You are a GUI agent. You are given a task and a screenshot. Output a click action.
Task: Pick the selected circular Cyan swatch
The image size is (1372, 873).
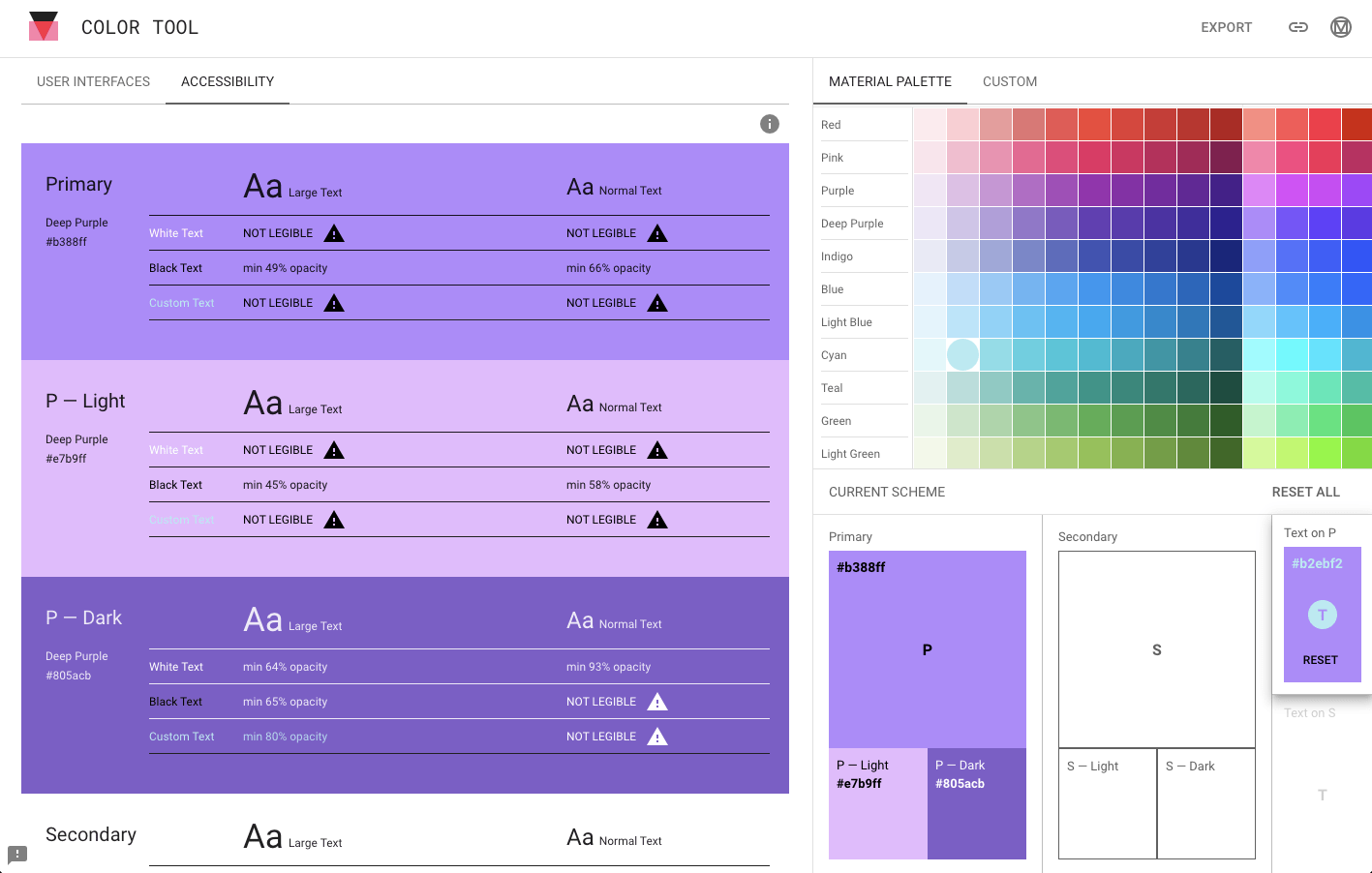pyautogui.click(x=962, y=355)
